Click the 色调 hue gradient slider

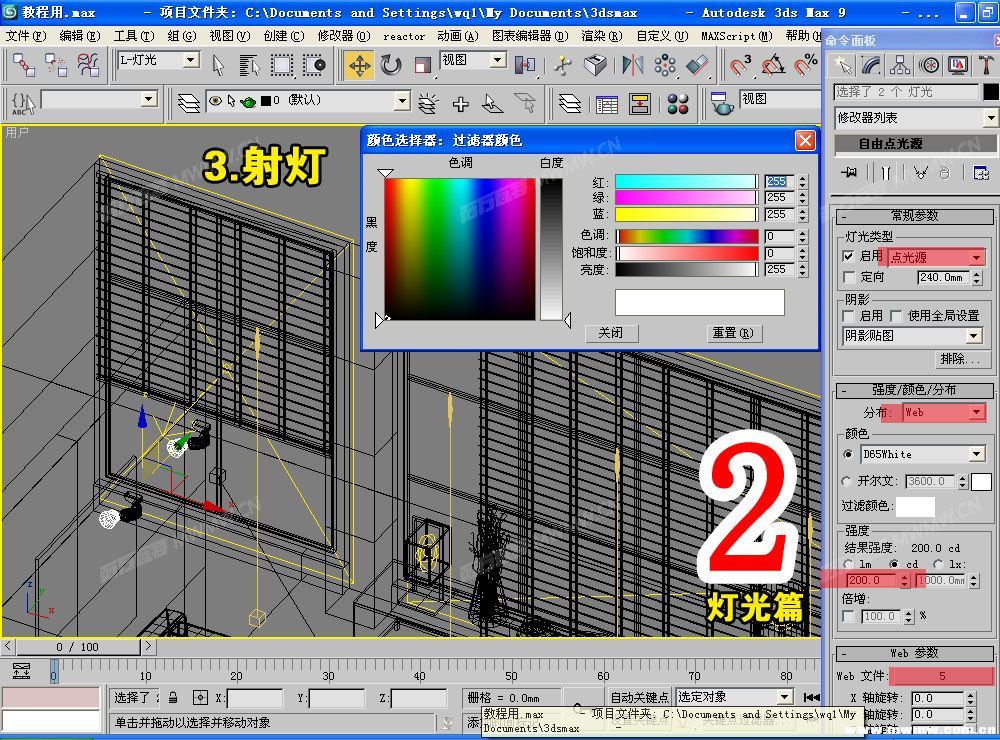point(686,236)
